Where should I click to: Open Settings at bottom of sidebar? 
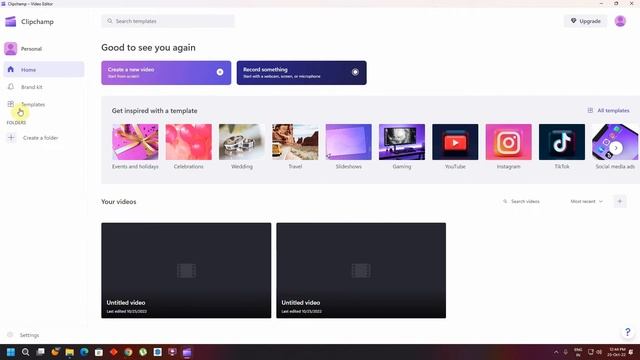(x=29, y=335)
